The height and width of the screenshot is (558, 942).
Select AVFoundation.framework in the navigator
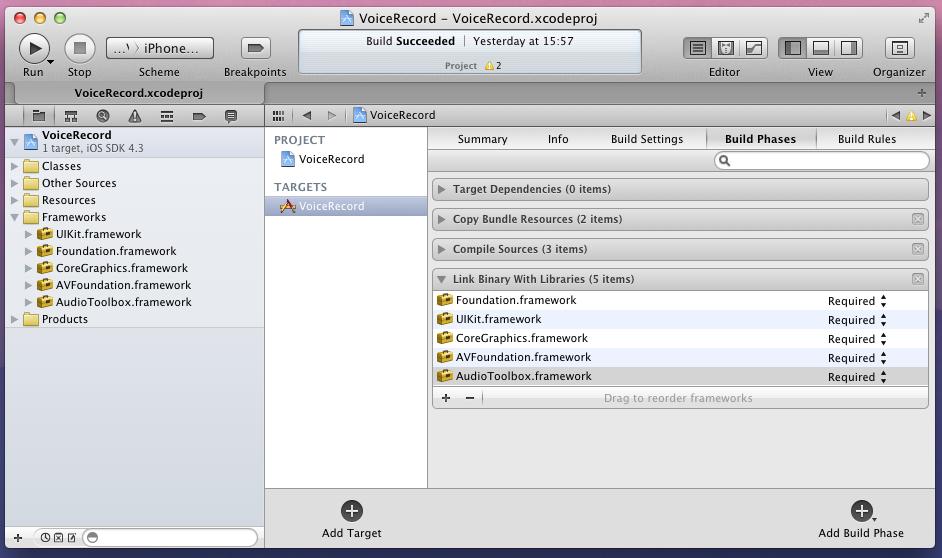tap(123, 285)
